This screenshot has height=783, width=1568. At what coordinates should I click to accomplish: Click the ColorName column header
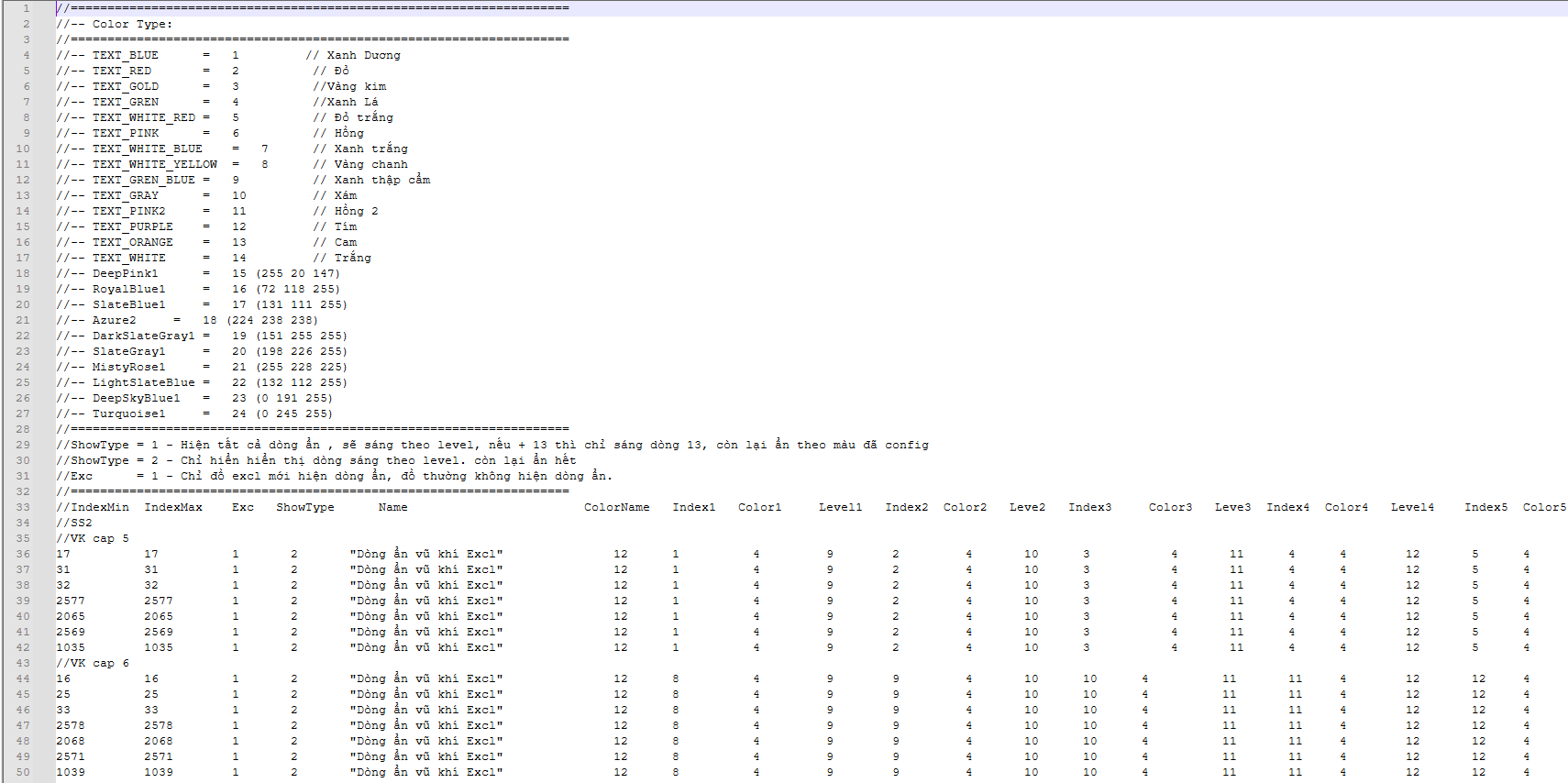pos(616,507)
